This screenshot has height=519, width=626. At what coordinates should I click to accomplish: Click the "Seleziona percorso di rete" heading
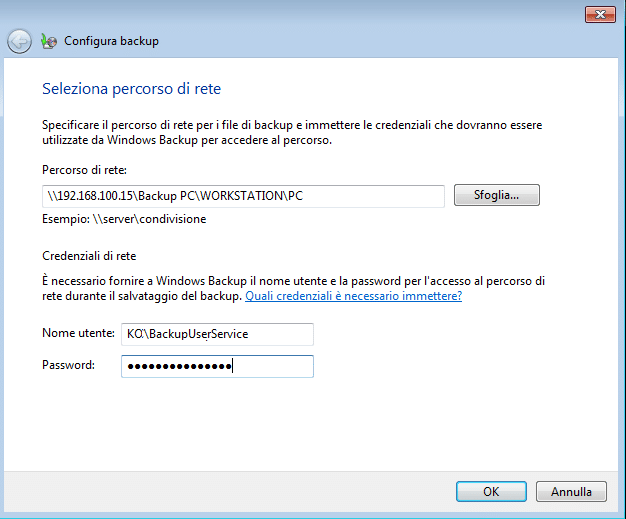(131, 89)
